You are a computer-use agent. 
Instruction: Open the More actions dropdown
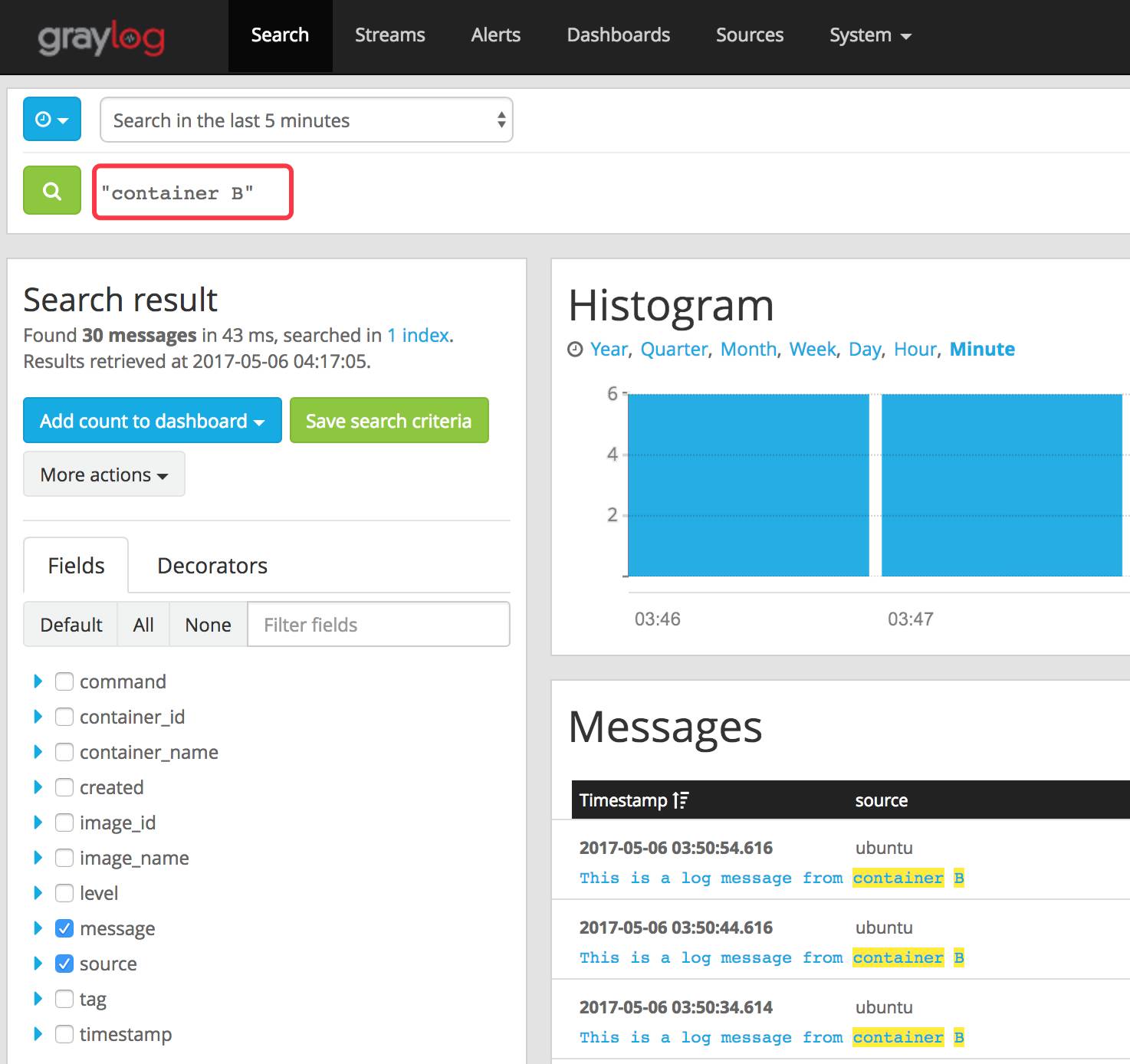(x=103, y=474)
